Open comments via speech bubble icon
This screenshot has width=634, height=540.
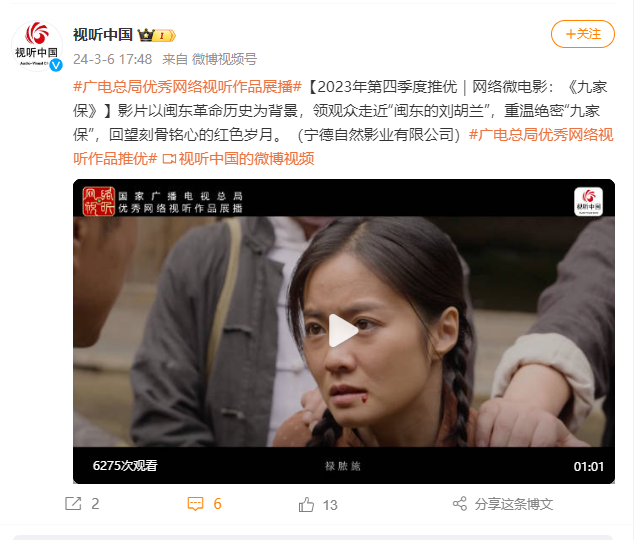click(x=195, y=504)
